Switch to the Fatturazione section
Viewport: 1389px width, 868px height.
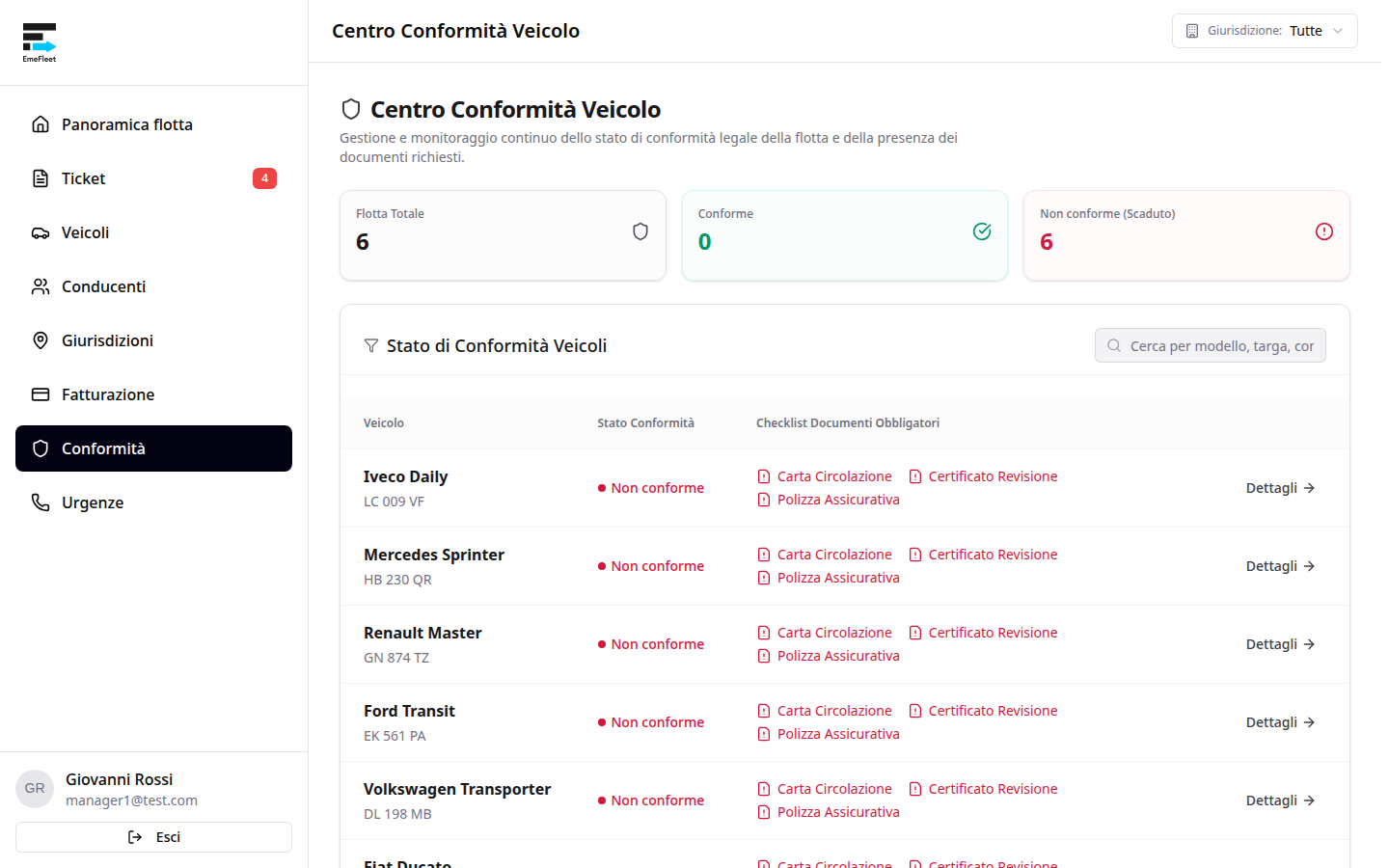pyautogui.click(x=153, y=394)
